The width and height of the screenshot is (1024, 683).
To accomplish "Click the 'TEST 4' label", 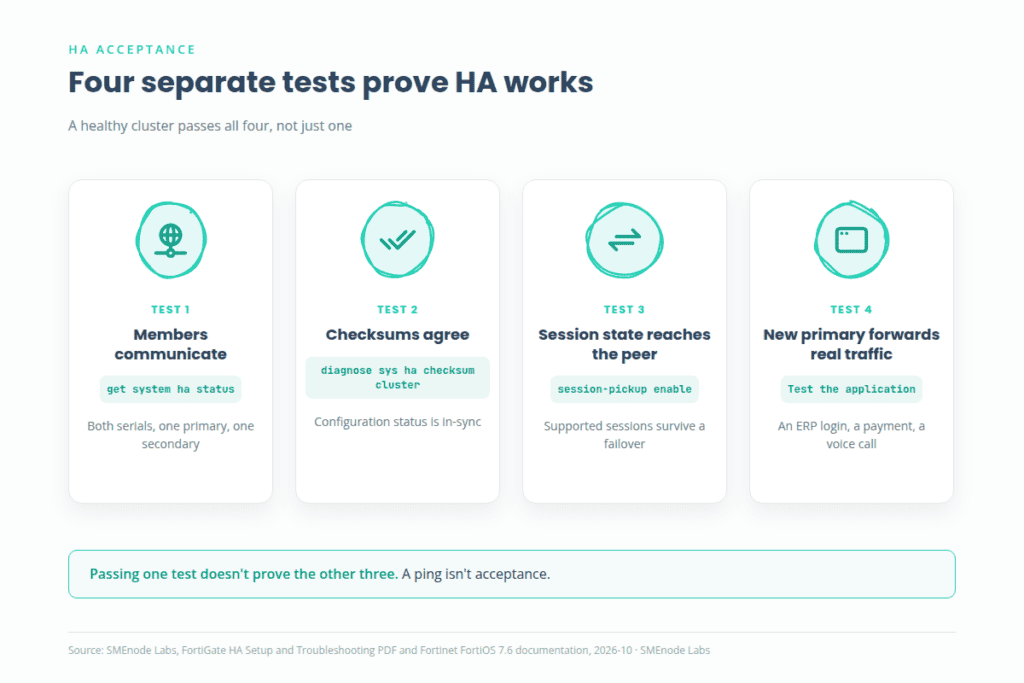I will [852, 310].
